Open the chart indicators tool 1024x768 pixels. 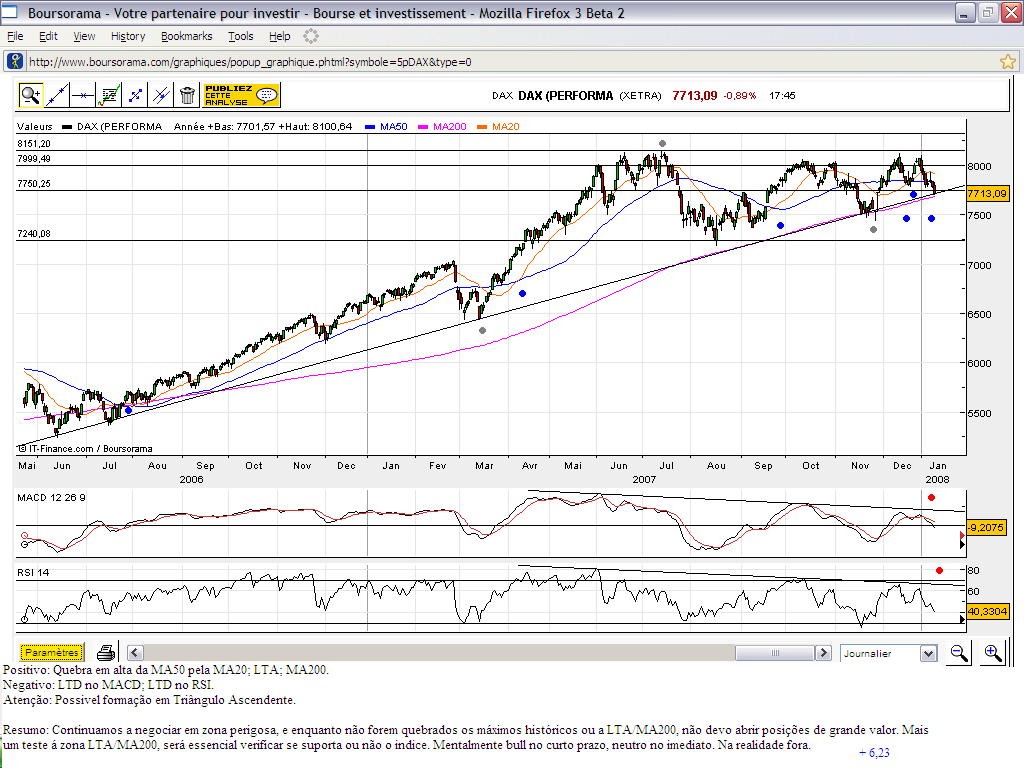point(109,95)
